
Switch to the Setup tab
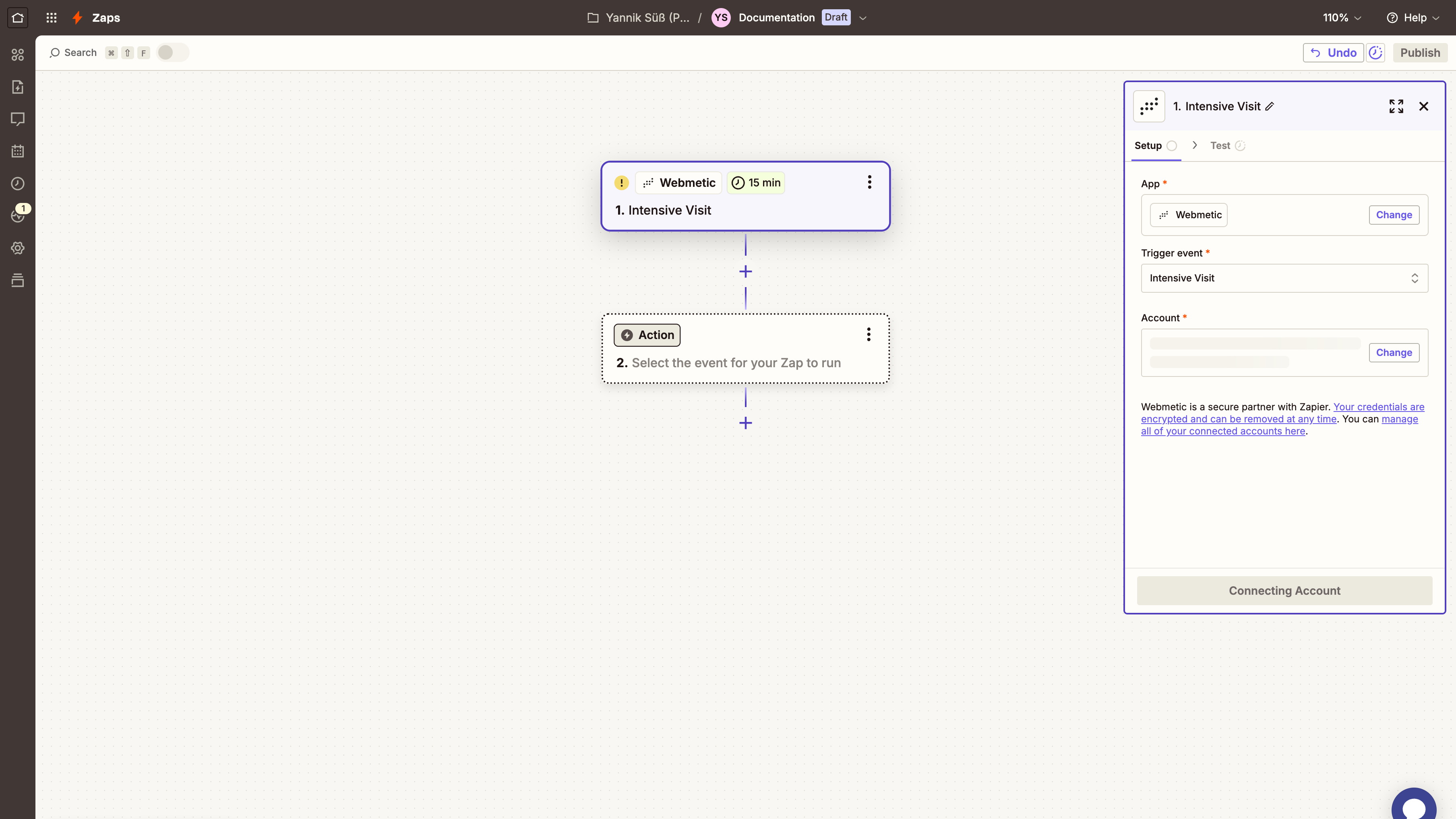[x=1155, y=146]
